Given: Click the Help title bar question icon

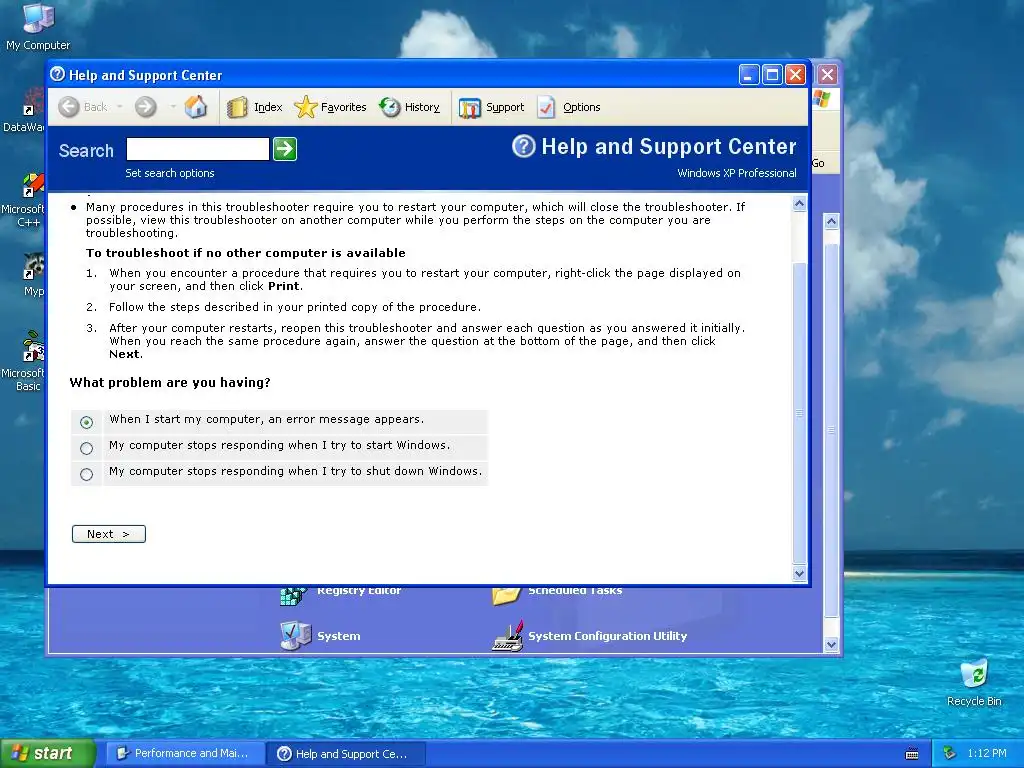Looking at the screenshot, I should pos(57,74).
